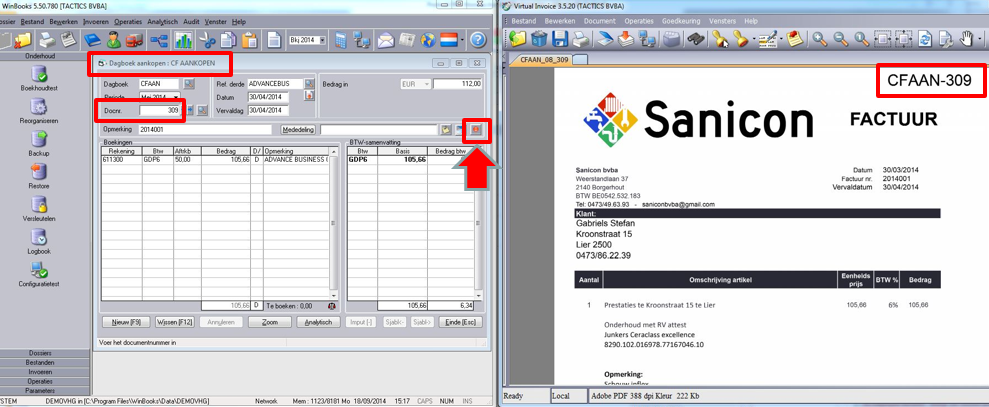Open the Goedkeuring menu in Virtual Invoice

coord(681,21)
